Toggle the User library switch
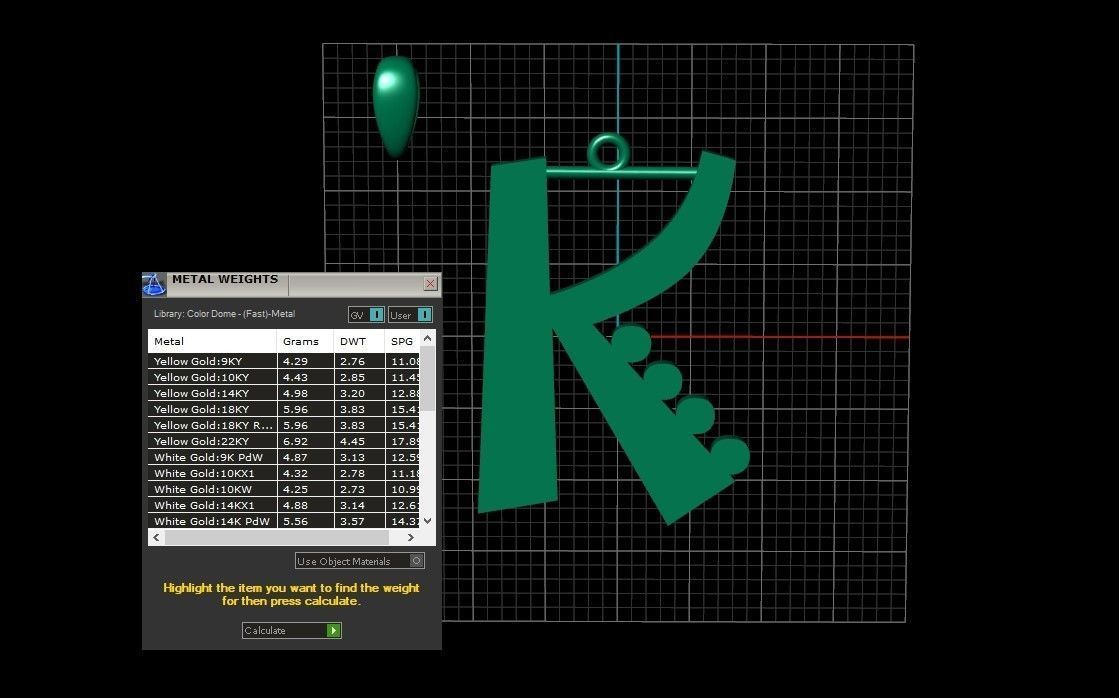Viewport: 1119px width, 698px height. click(x=410, y=315)
